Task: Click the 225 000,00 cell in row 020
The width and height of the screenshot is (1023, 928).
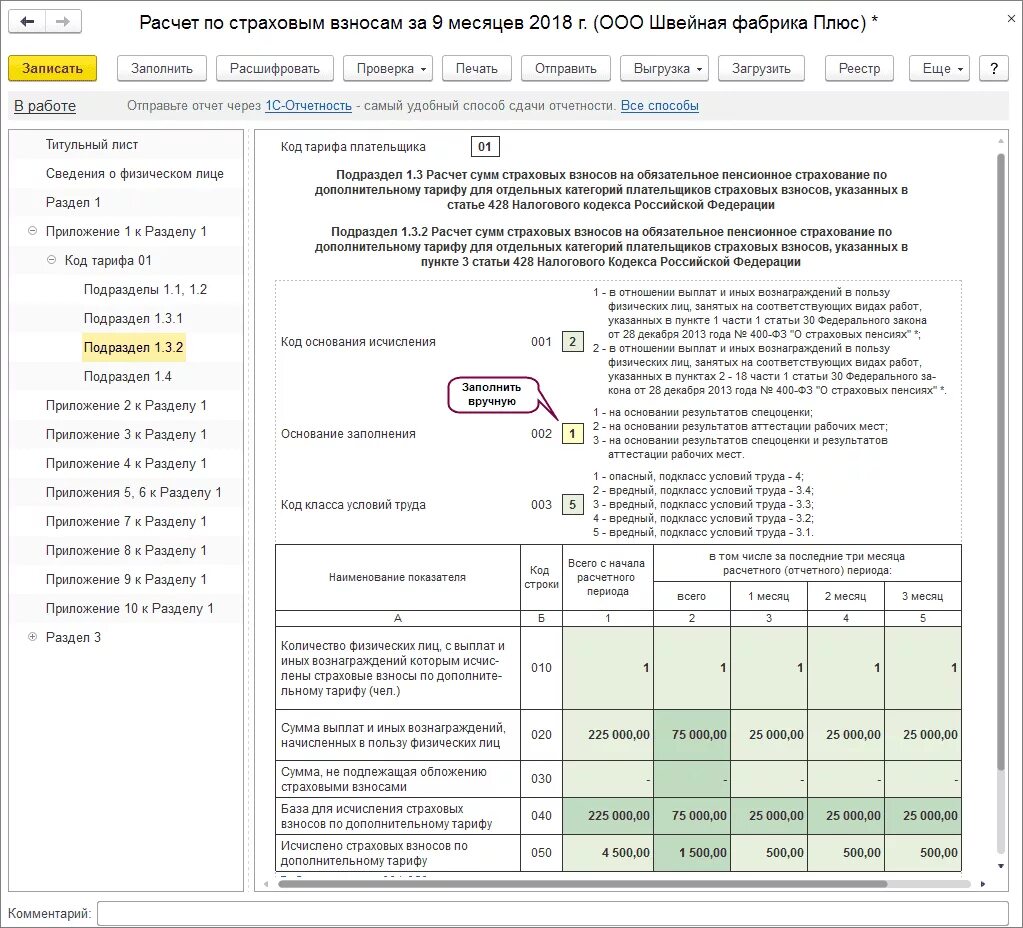Action: click(x=607, y=735)
